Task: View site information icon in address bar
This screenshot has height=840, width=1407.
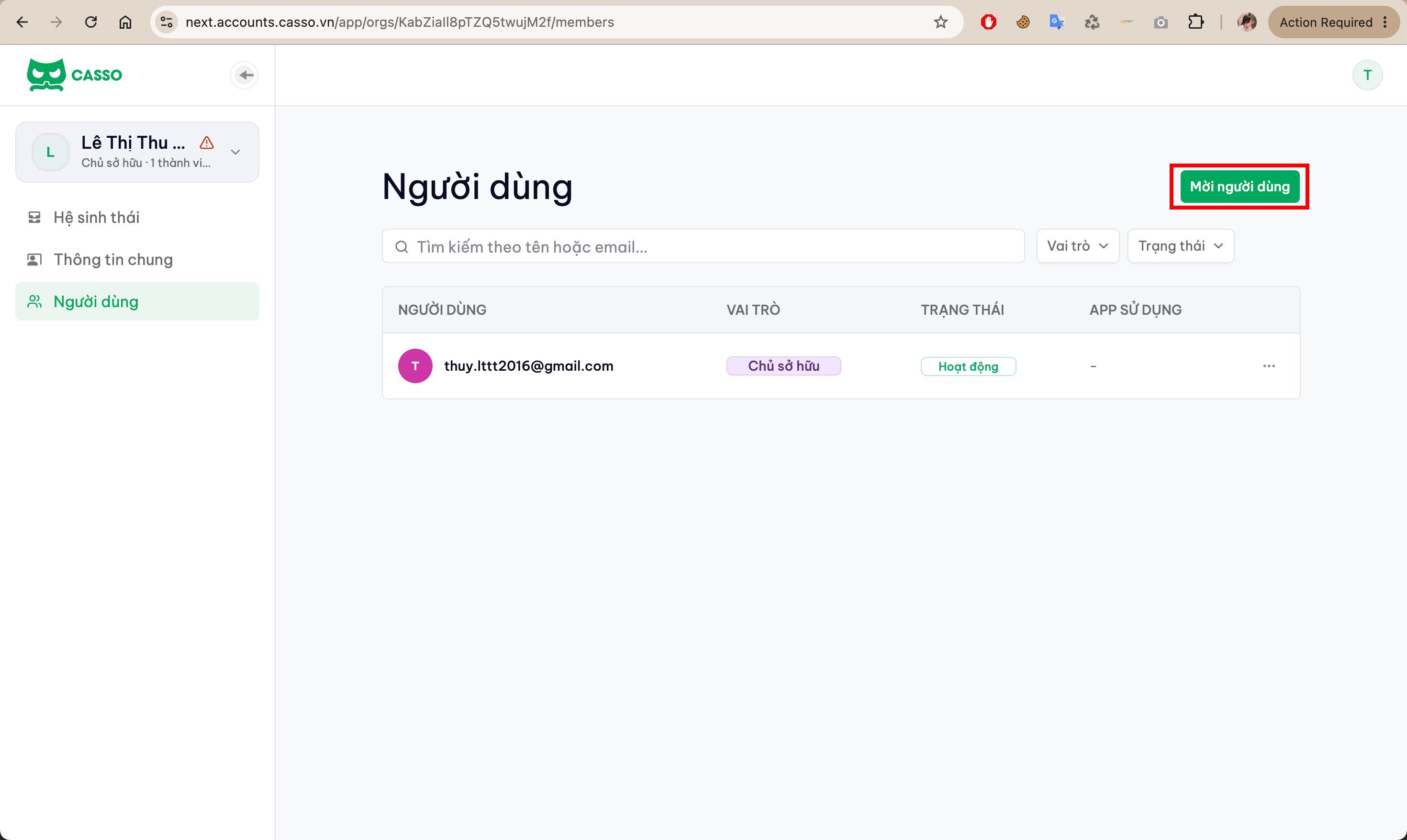Action: coord(167,22)
